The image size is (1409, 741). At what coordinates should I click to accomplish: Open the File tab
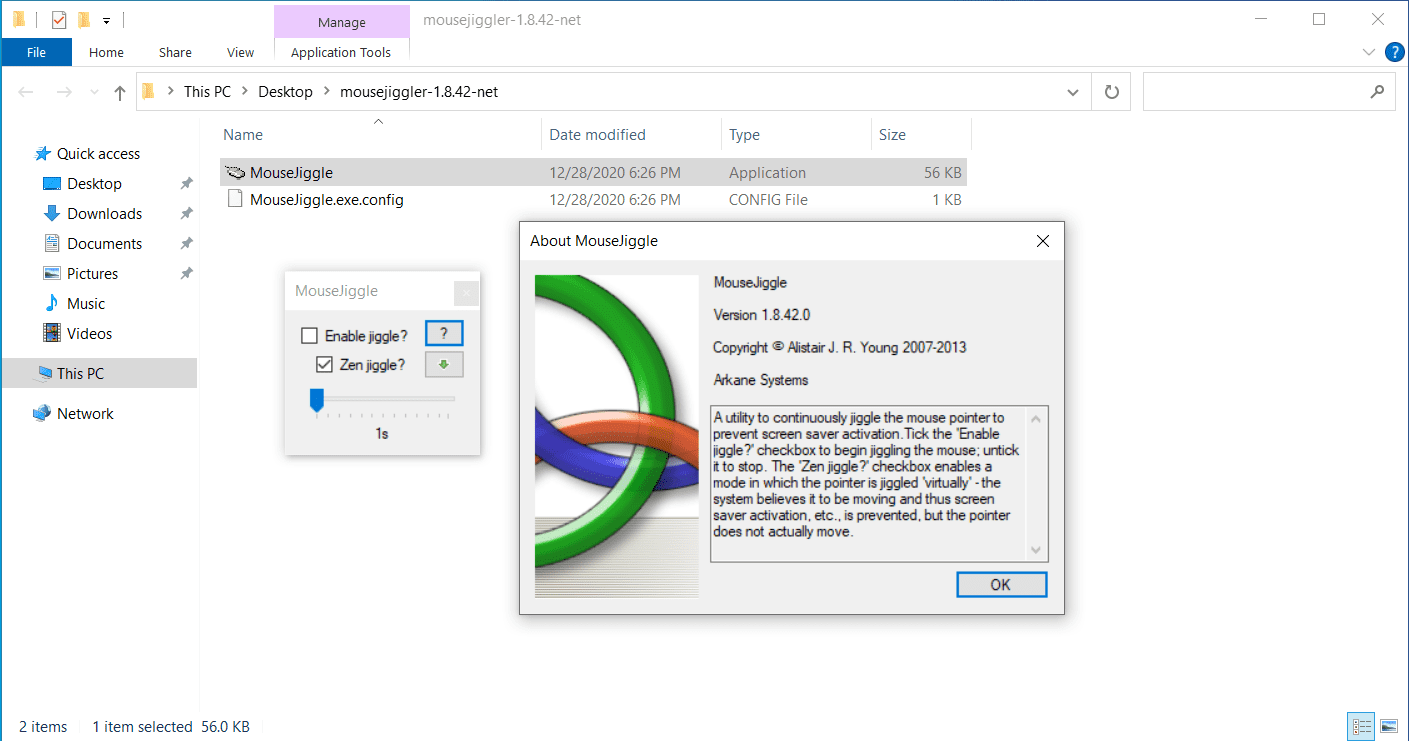37,53
